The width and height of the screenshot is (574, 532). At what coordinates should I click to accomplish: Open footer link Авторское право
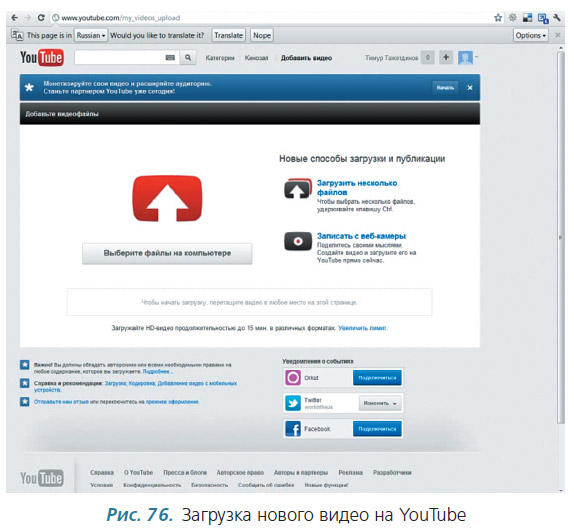click(240, 473)
